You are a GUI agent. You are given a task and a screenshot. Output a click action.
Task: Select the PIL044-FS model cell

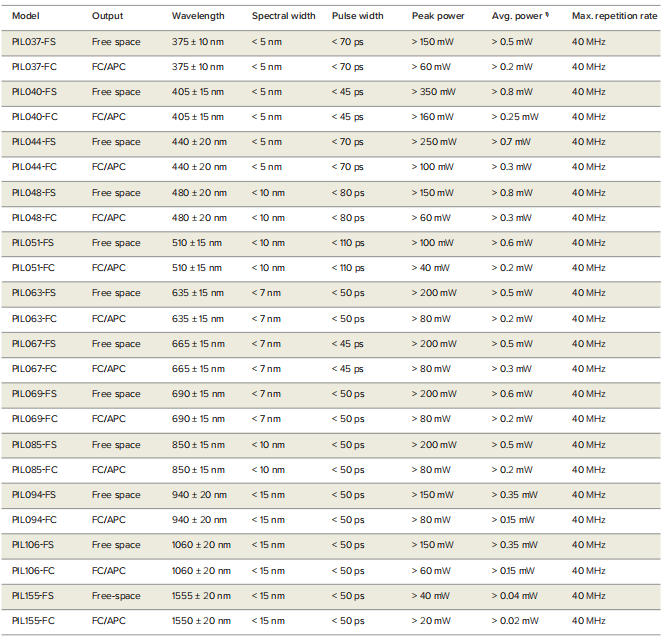34,142
